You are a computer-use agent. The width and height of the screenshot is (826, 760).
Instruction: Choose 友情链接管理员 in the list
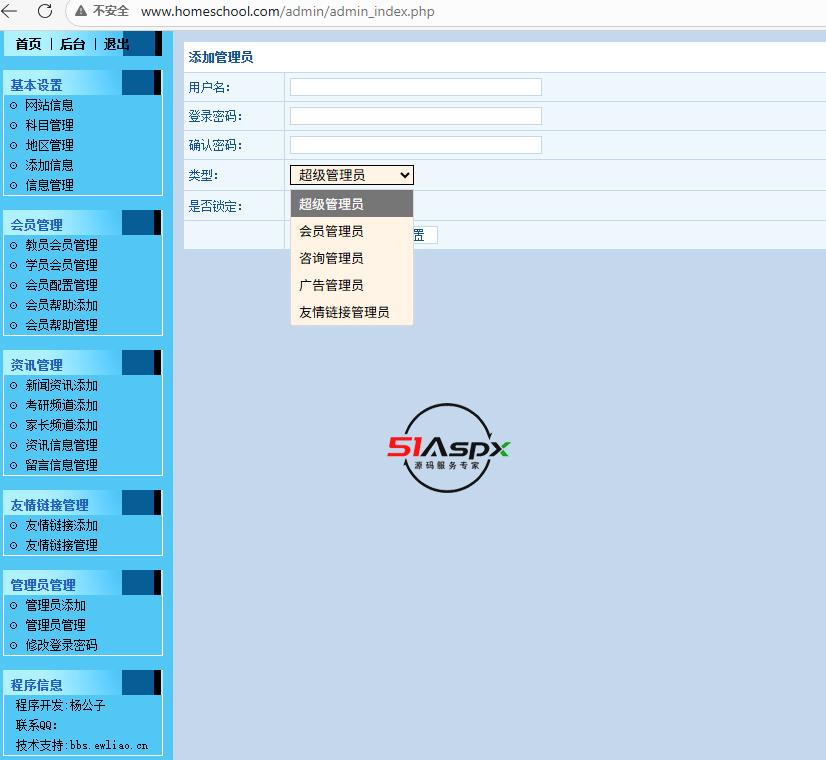352,312
